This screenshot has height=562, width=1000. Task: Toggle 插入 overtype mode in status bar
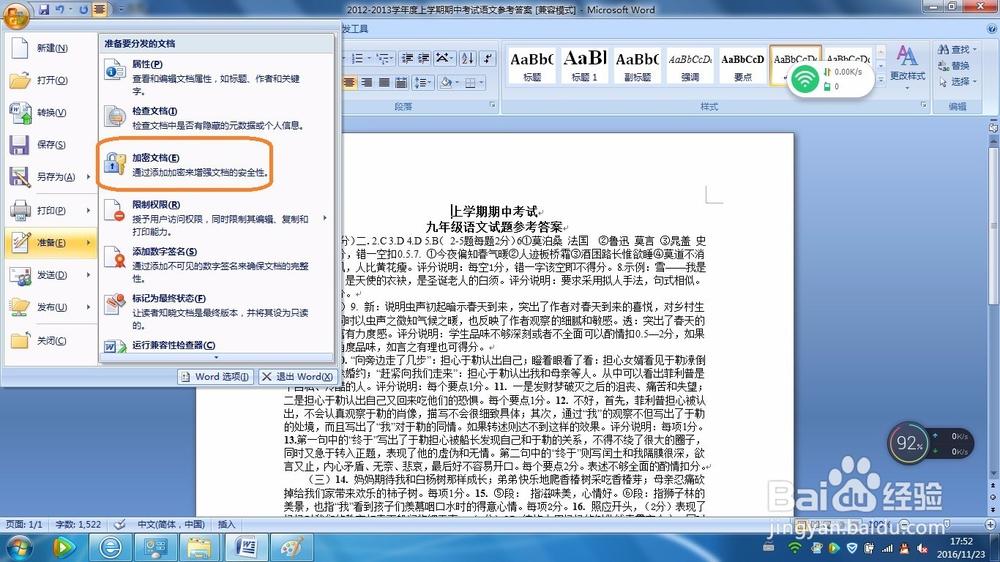[226, 524]
